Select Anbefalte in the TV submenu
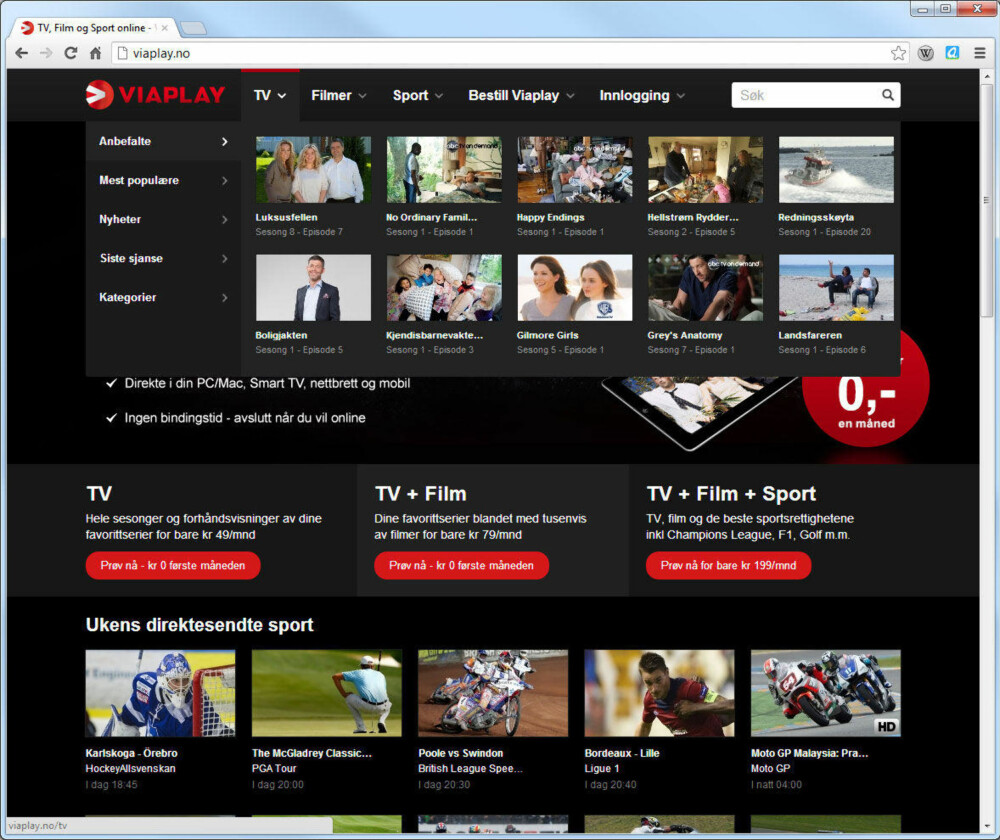Screen dimensions: 1000x840 tap(163, 141)
